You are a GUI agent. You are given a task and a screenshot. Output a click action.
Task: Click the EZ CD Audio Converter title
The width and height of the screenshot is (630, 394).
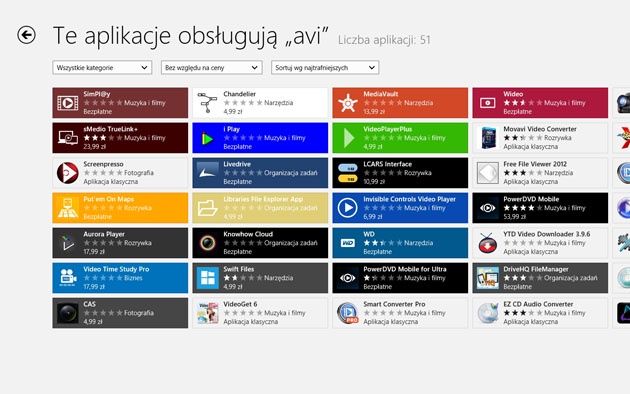pos(538,304)
